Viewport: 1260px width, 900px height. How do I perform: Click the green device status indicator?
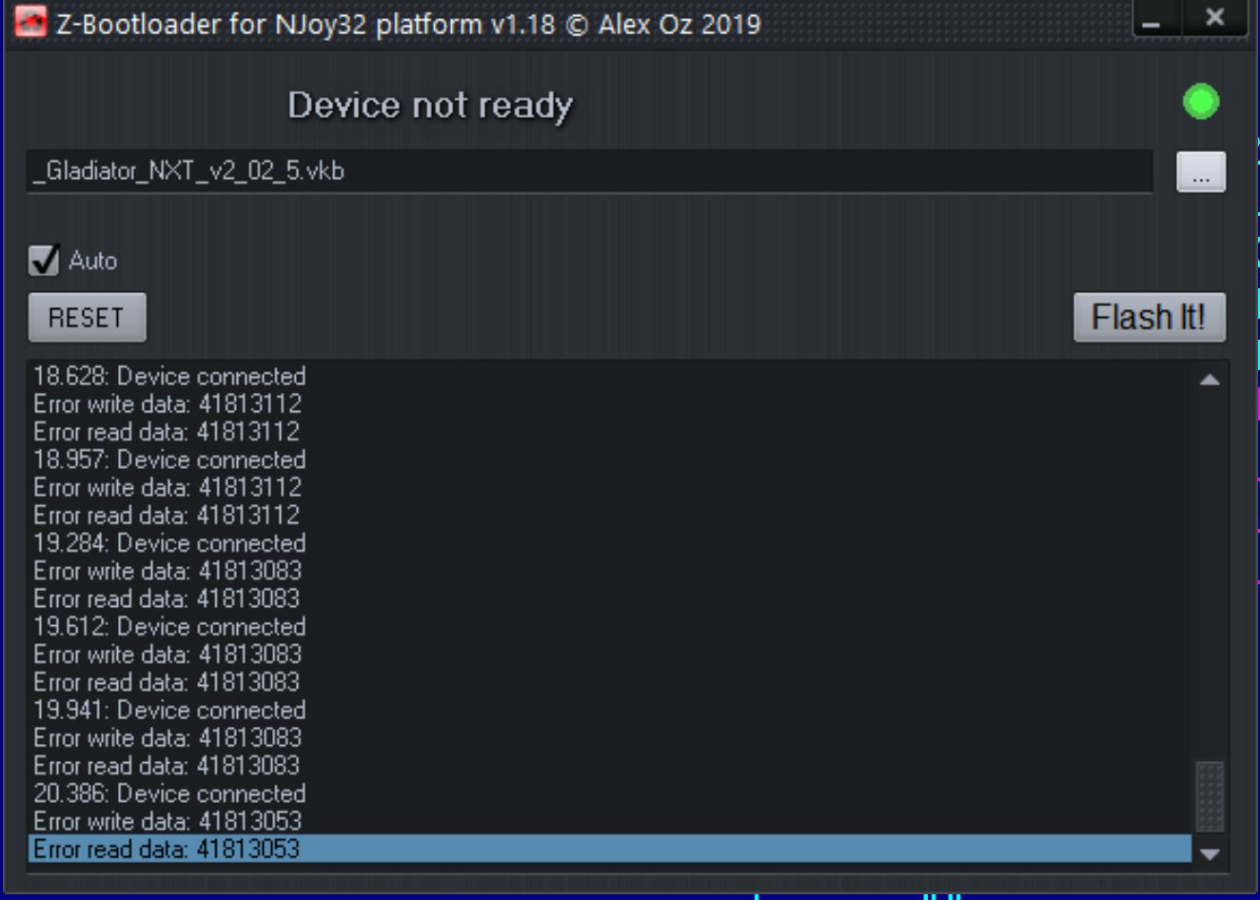point(1201,102)
